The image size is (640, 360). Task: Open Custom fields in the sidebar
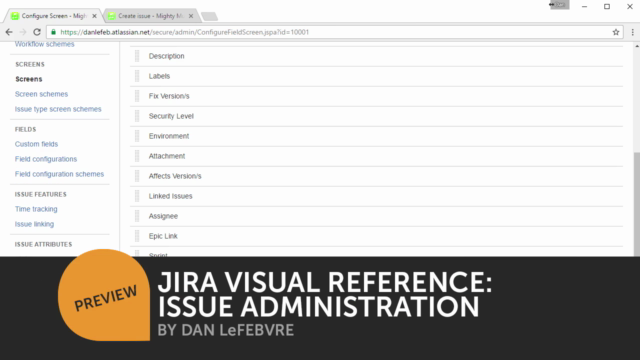[x=36, y=144]
